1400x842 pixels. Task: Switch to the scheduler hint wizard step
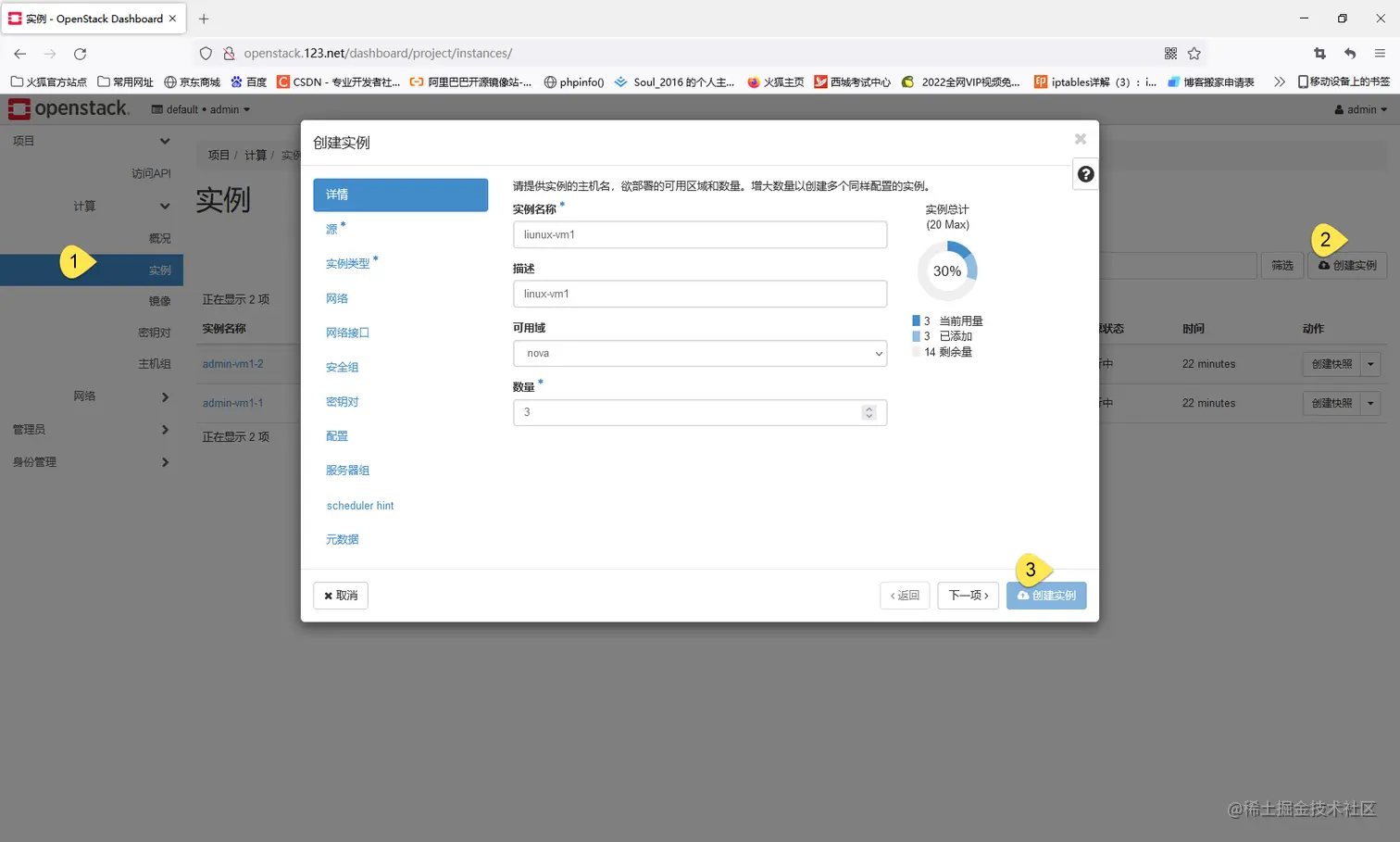[360, 506]
